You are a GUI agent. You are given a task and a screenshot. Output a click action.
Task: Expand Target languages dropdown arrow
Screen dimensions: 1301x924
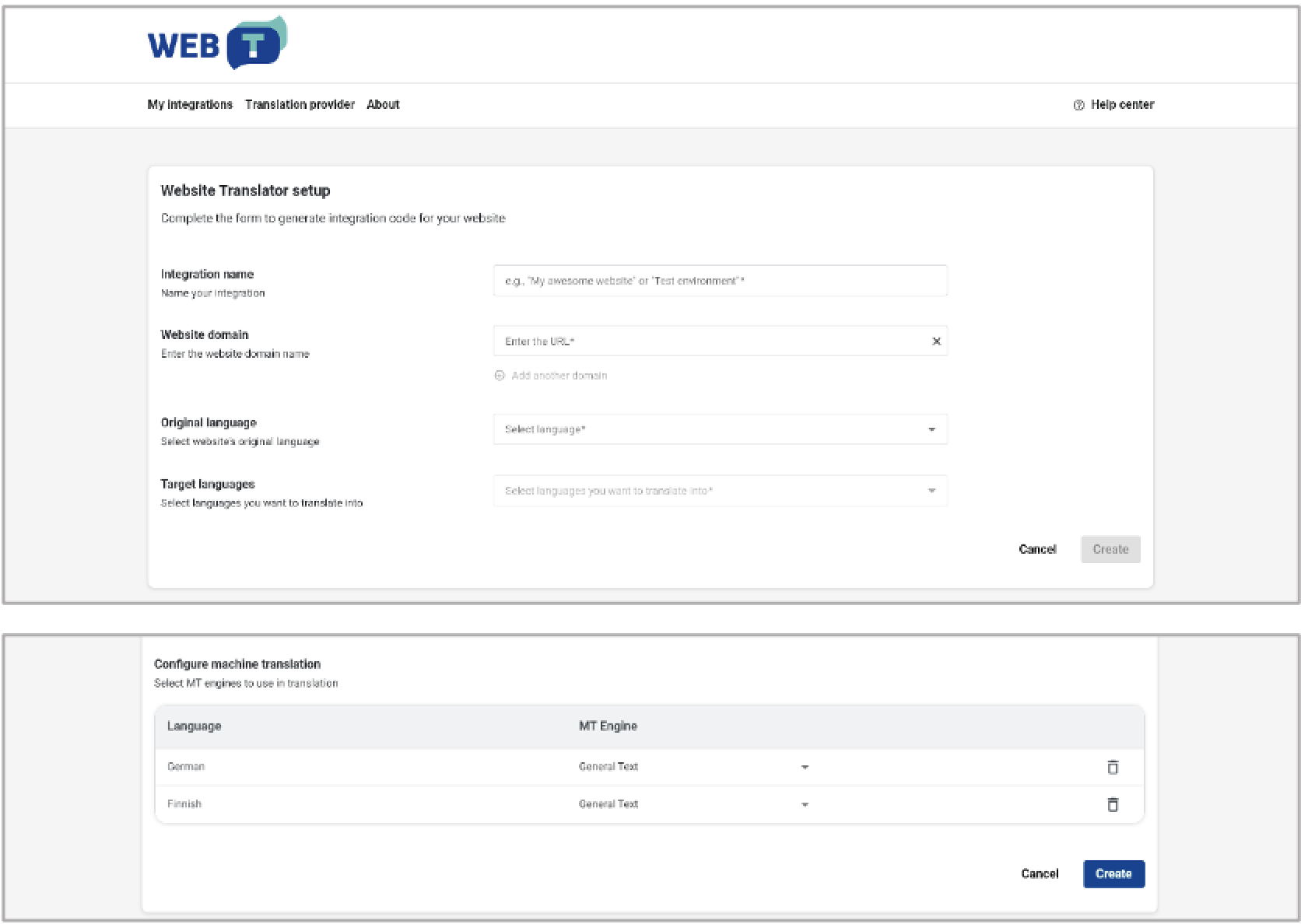click(931, 492)
